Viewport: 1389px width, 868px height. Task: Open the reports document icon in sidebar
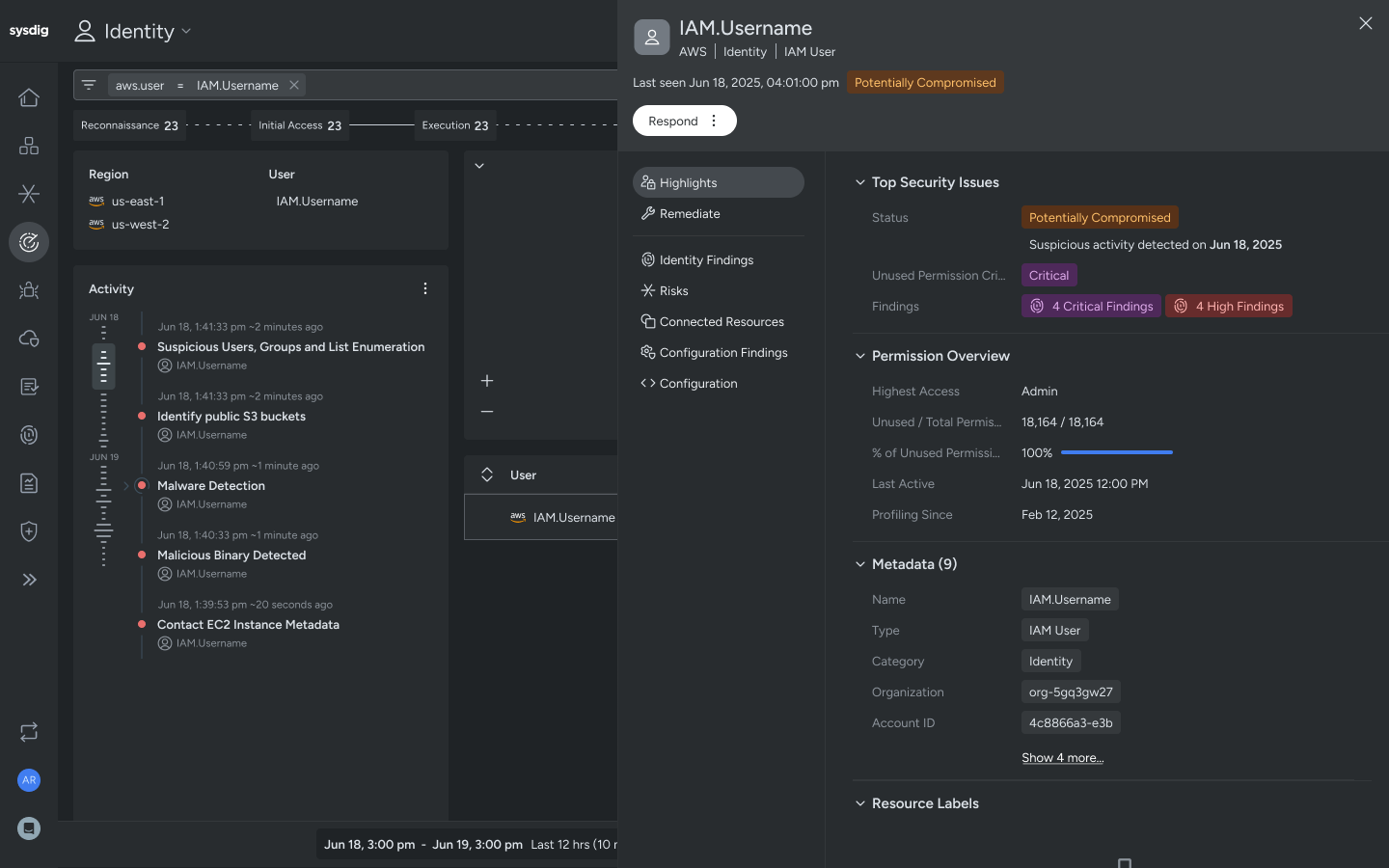29,483
